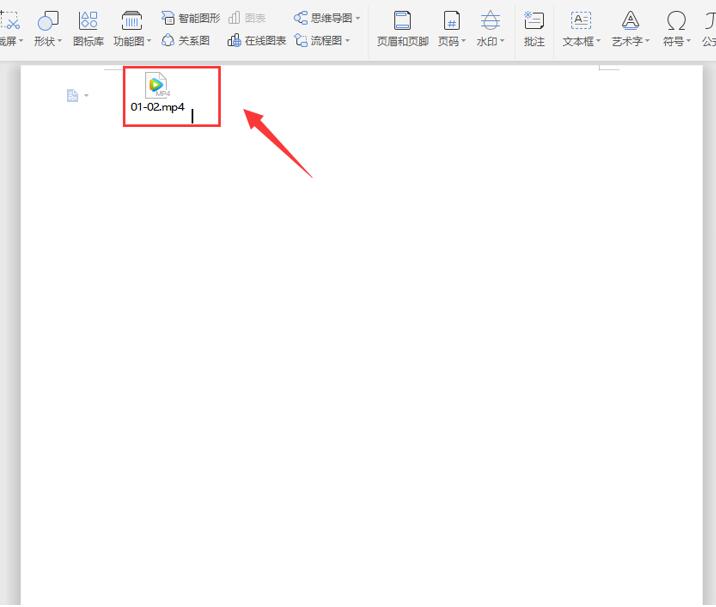Insert a Relationship Diagram (关系图)
The height and width of the screenshot is (607, 716).
tap(185, 41)
